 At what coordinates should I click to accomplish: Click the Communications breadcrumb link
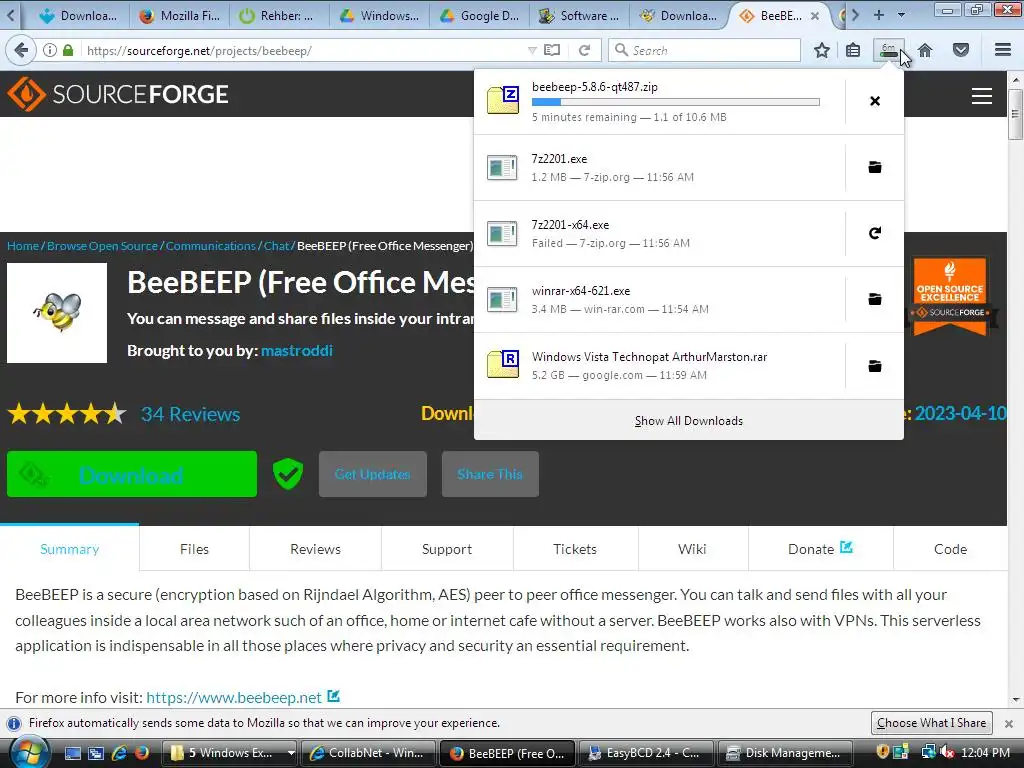pos(210,246)
